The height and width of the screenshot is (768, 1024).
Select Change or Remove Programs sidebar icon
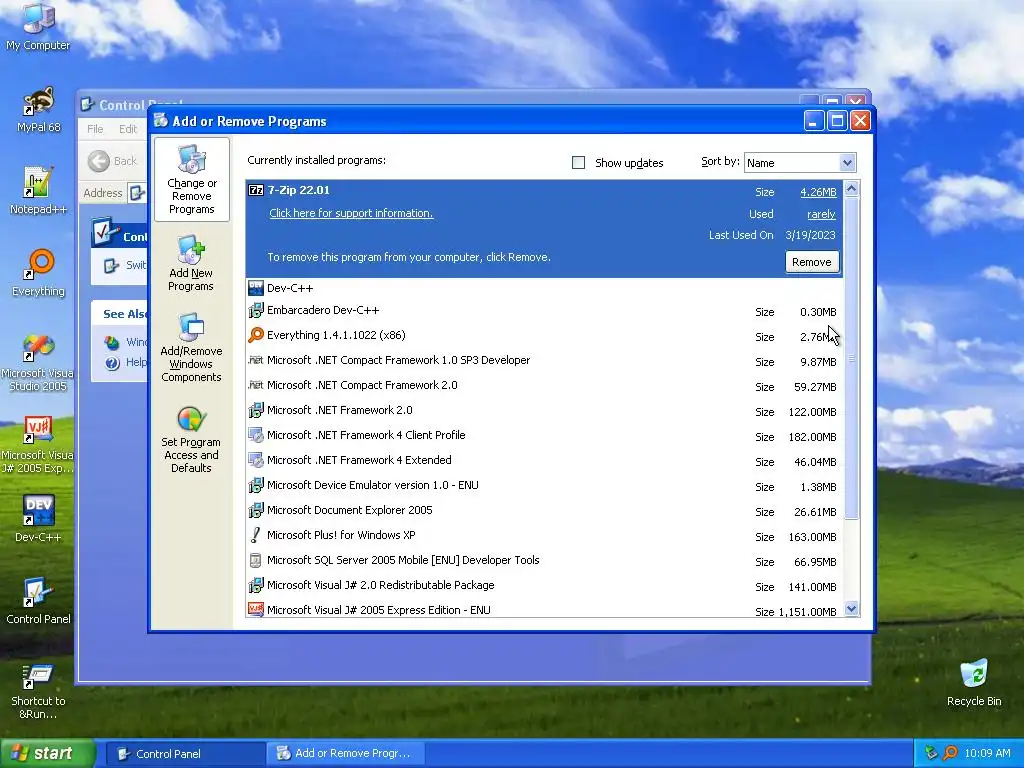[x=191, y=180]
